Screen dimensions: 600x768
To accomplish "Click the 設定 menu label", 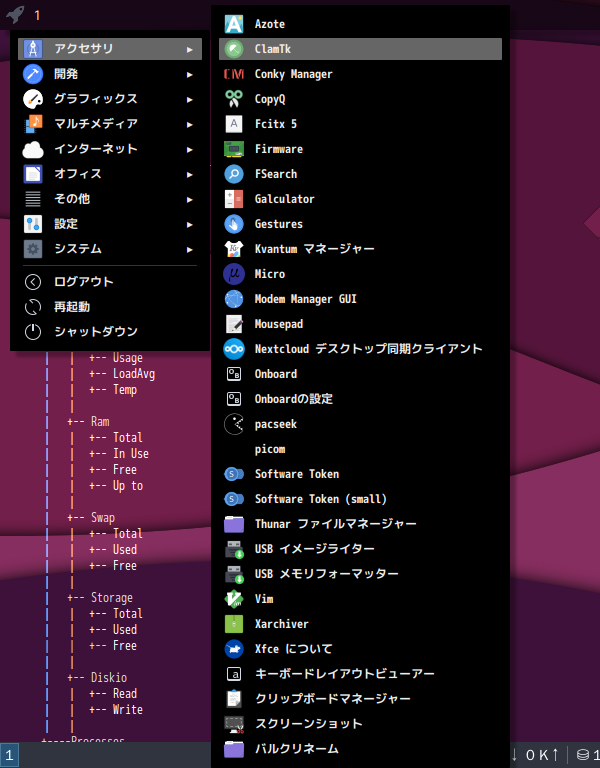I will (x=66, y=224).
